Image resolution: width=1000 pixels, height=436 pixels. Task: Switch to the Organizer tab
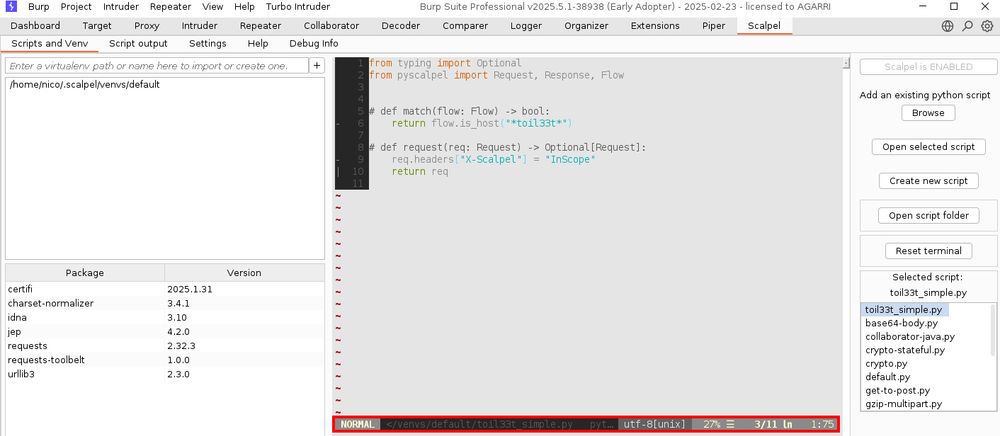(586, 26)
